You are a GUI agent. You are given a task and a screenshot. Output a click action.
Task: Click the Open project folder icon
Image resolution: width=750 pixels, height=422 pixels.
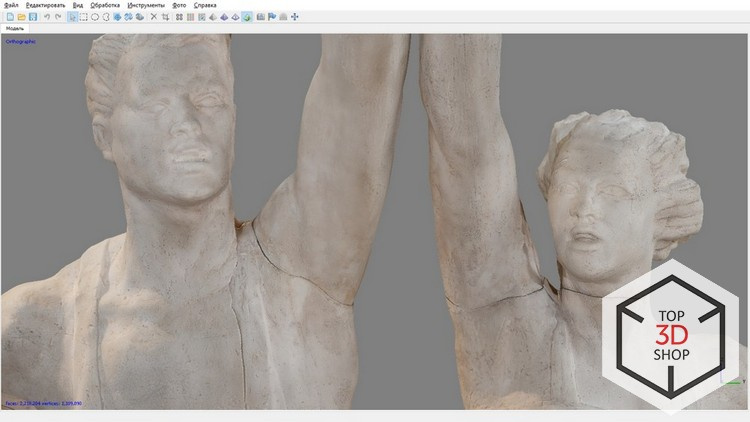pyautogui.click(x=21, y=17)
